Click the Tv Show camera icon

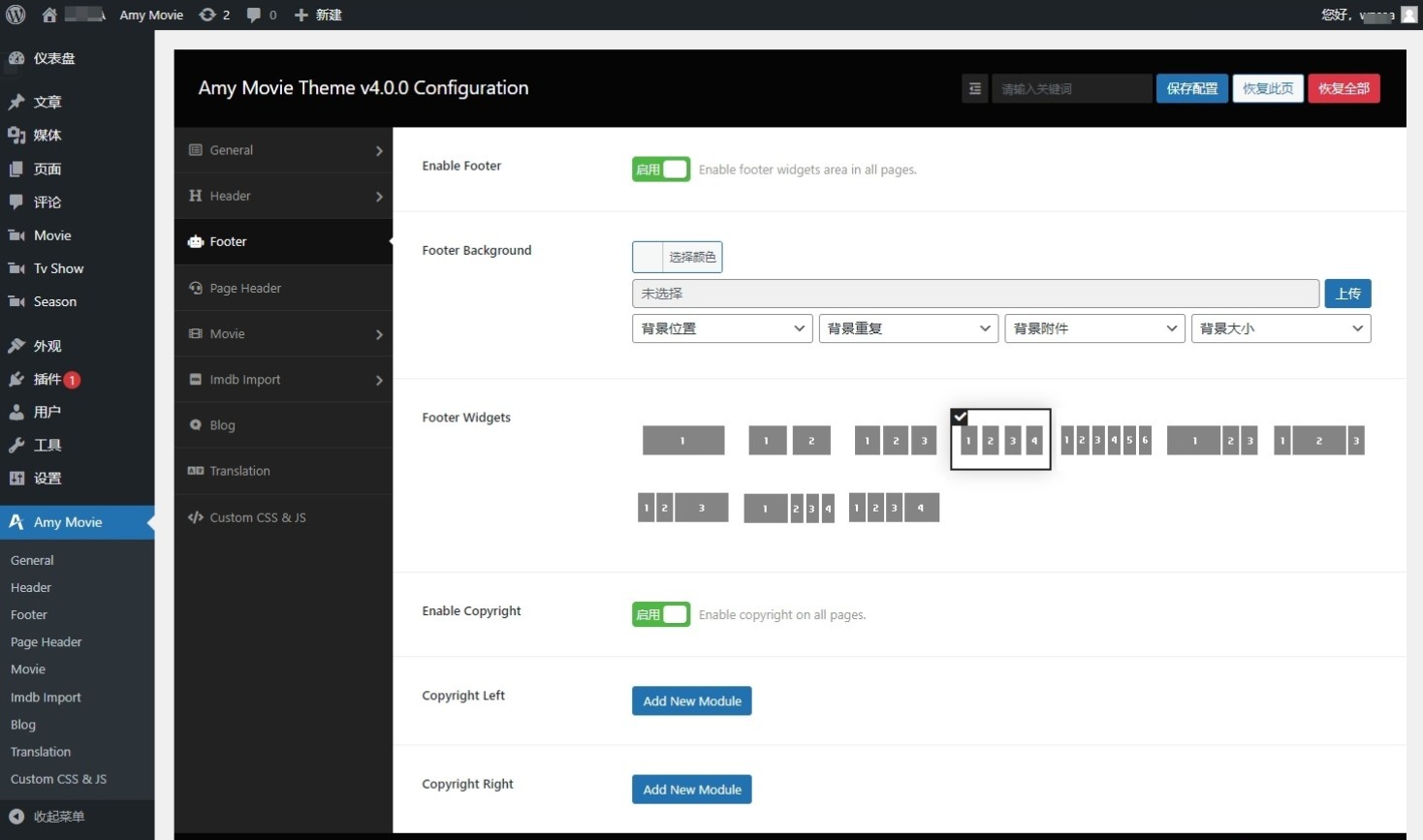click(16, 268)
